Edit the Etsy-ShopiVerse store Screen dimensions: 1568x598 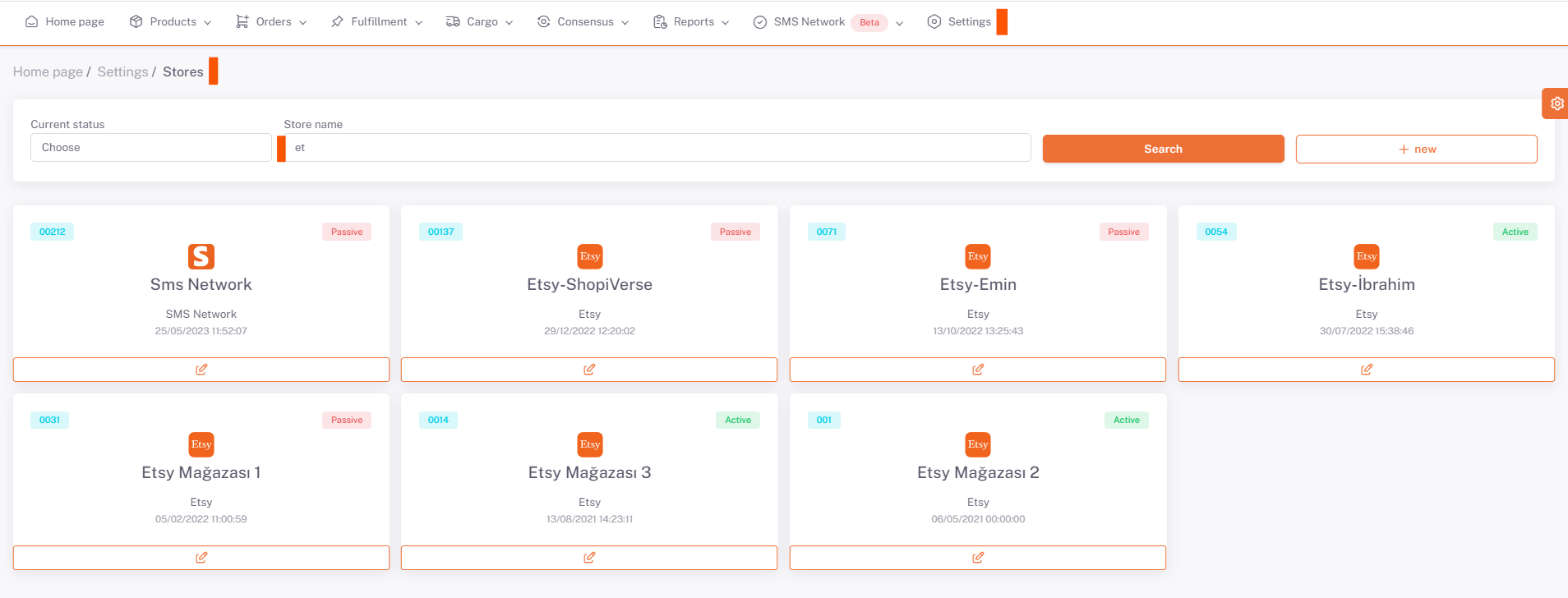[589, 370]
